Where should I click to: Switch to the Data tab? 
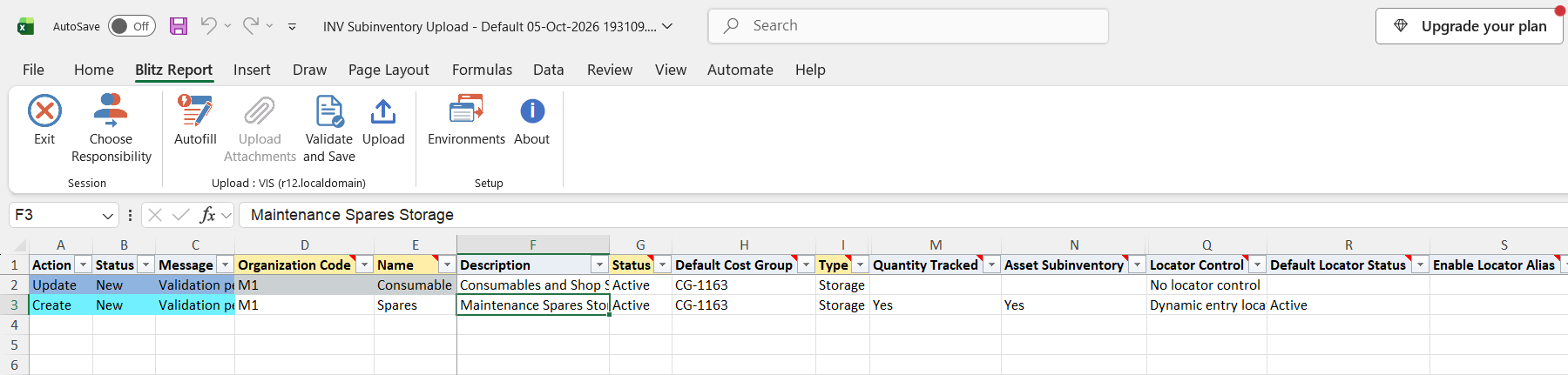[x=549, y=70]
